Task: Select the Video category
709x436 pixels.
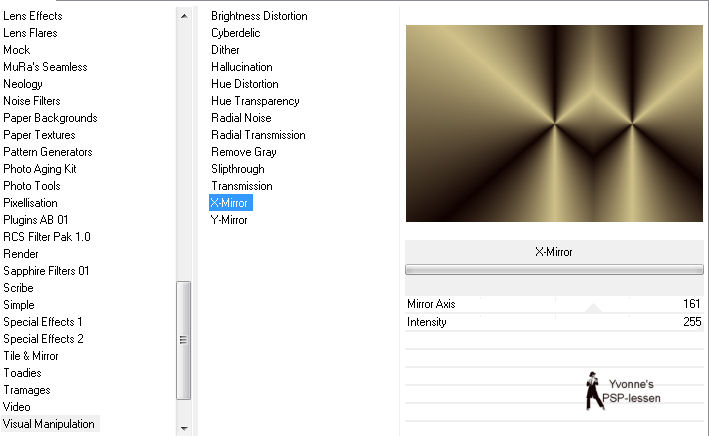Action: coord(17,407)
